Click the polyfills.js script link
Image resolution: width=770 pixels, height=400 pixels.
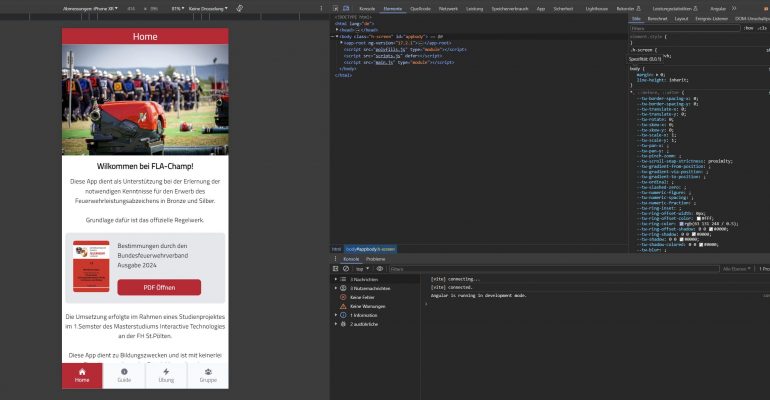[x=390, y=50]
